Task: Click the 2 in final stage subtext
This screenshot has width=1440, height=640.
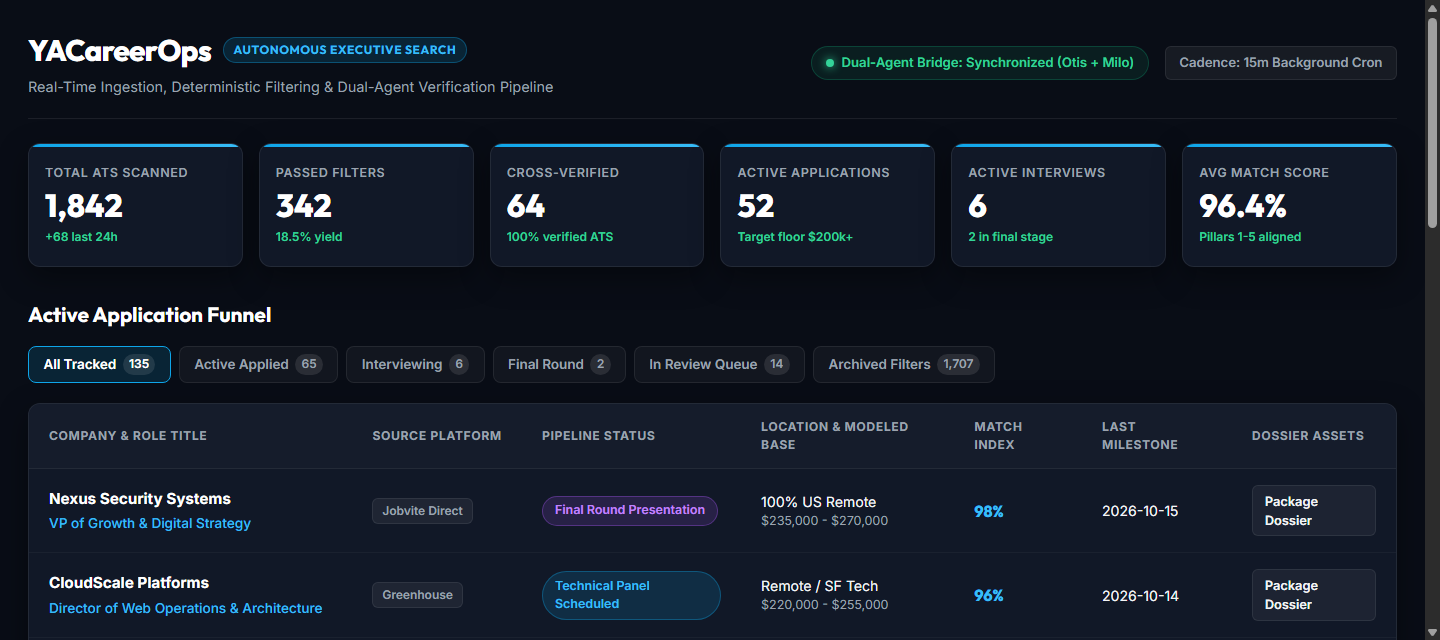Action: [1010, 237]
